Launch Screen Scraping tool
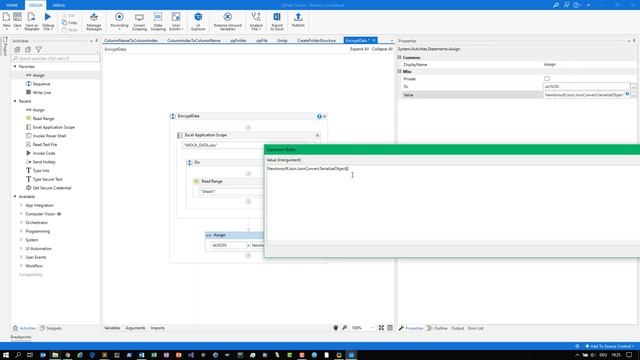640x360 pixels. click(139, 21)
